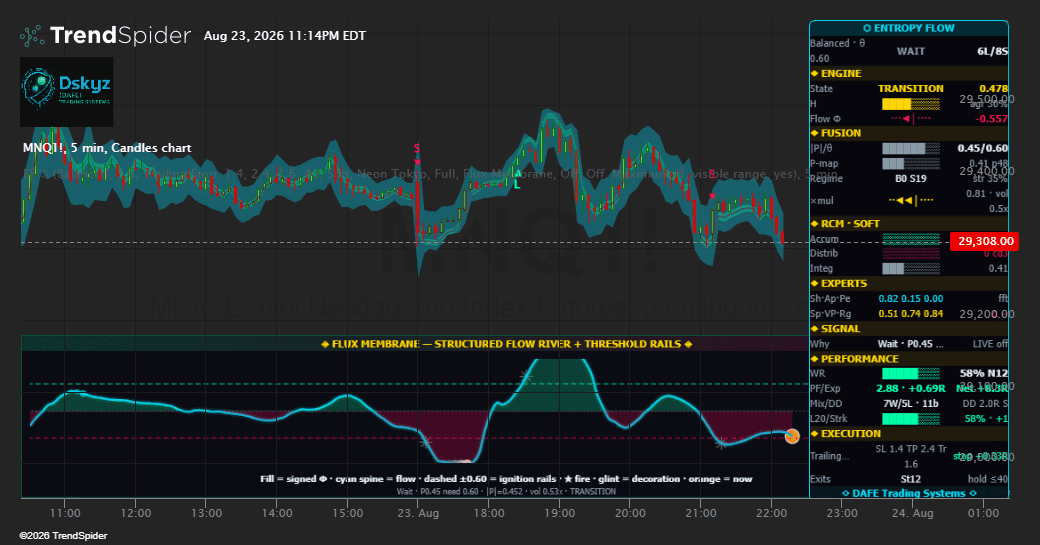Click the red Distrib meter bar
The image size is (1040, 545).
pyautogui.click(x=911, y=253)
